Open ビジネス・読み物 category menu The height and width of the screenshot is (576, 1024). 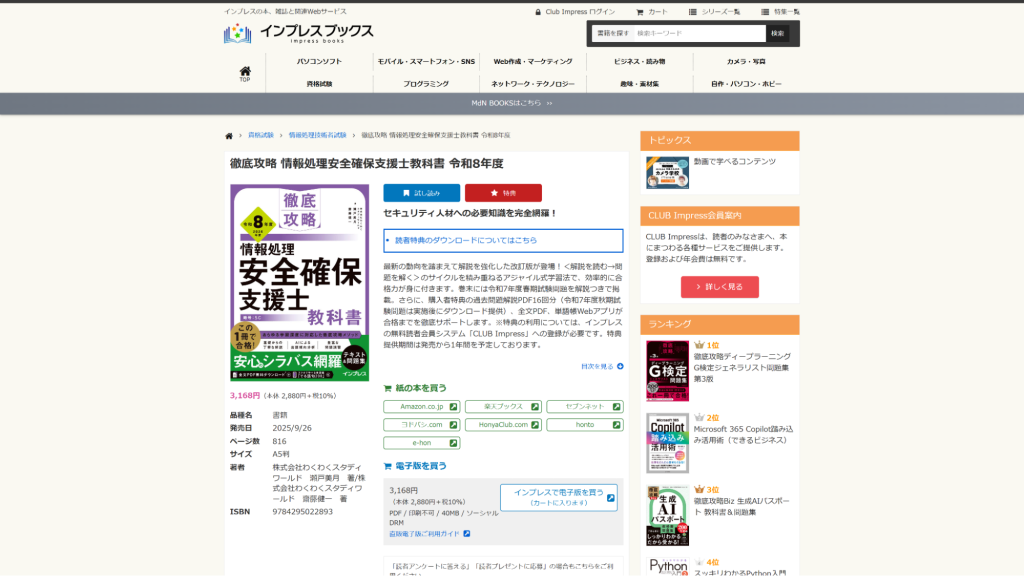pos(639,61)
